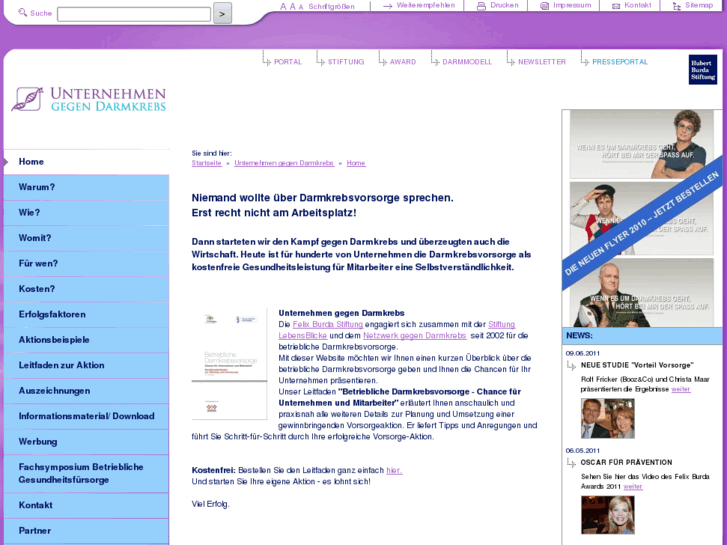Open the STIFTUNG navigation item

[346, 62]
